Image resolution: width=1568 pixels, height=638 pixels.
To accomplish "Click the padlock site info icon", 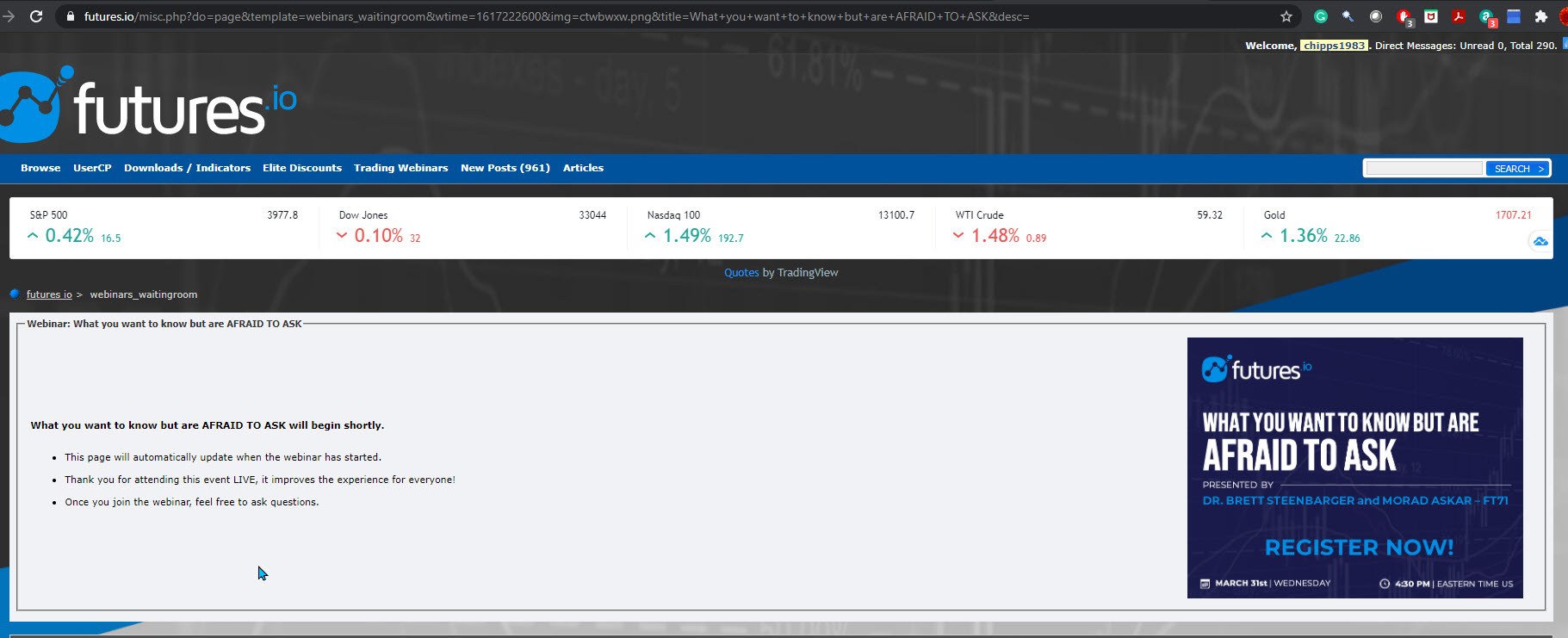I will (71, 16).
